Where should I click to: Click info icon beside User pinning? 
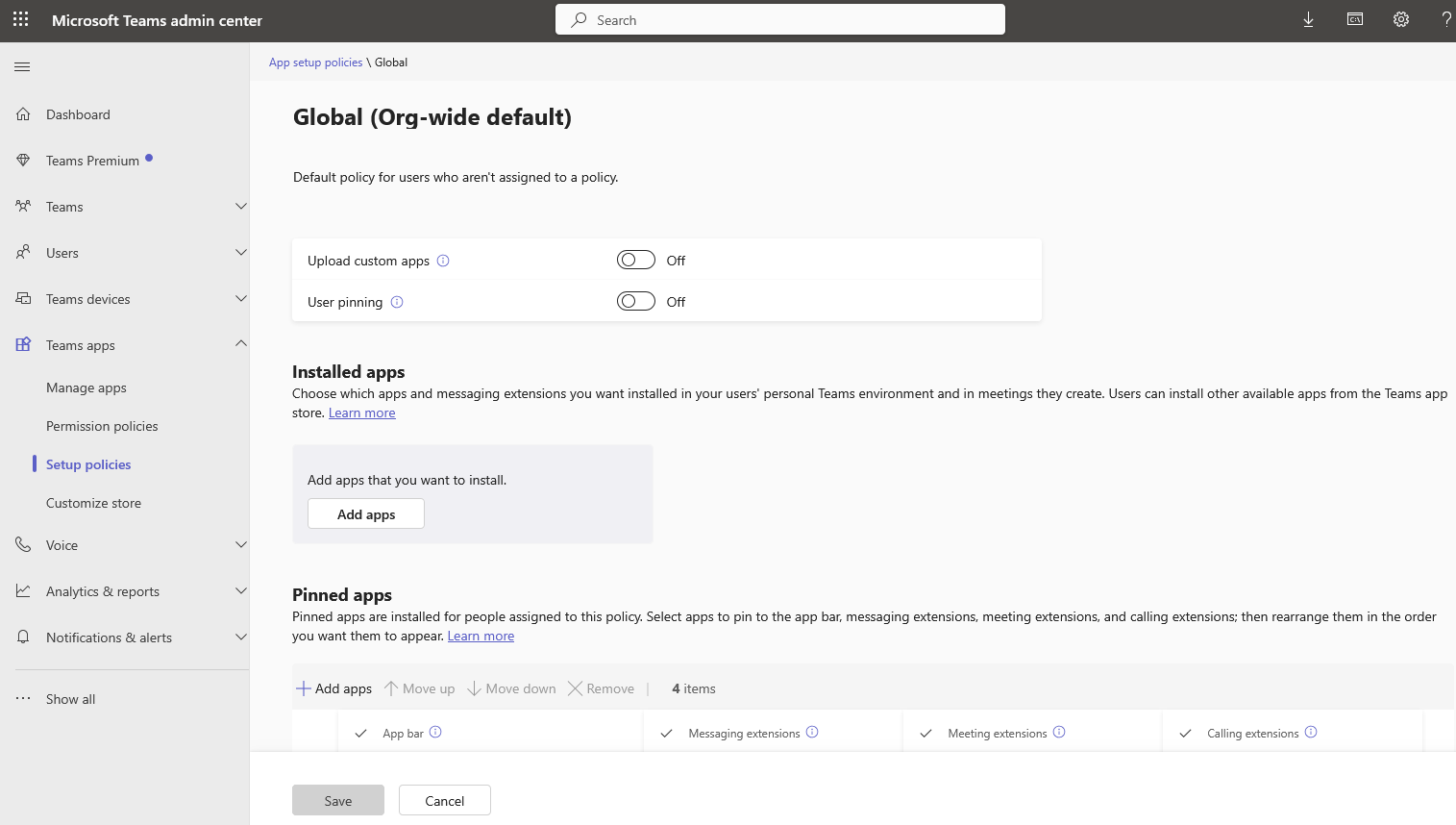[397, 302]
